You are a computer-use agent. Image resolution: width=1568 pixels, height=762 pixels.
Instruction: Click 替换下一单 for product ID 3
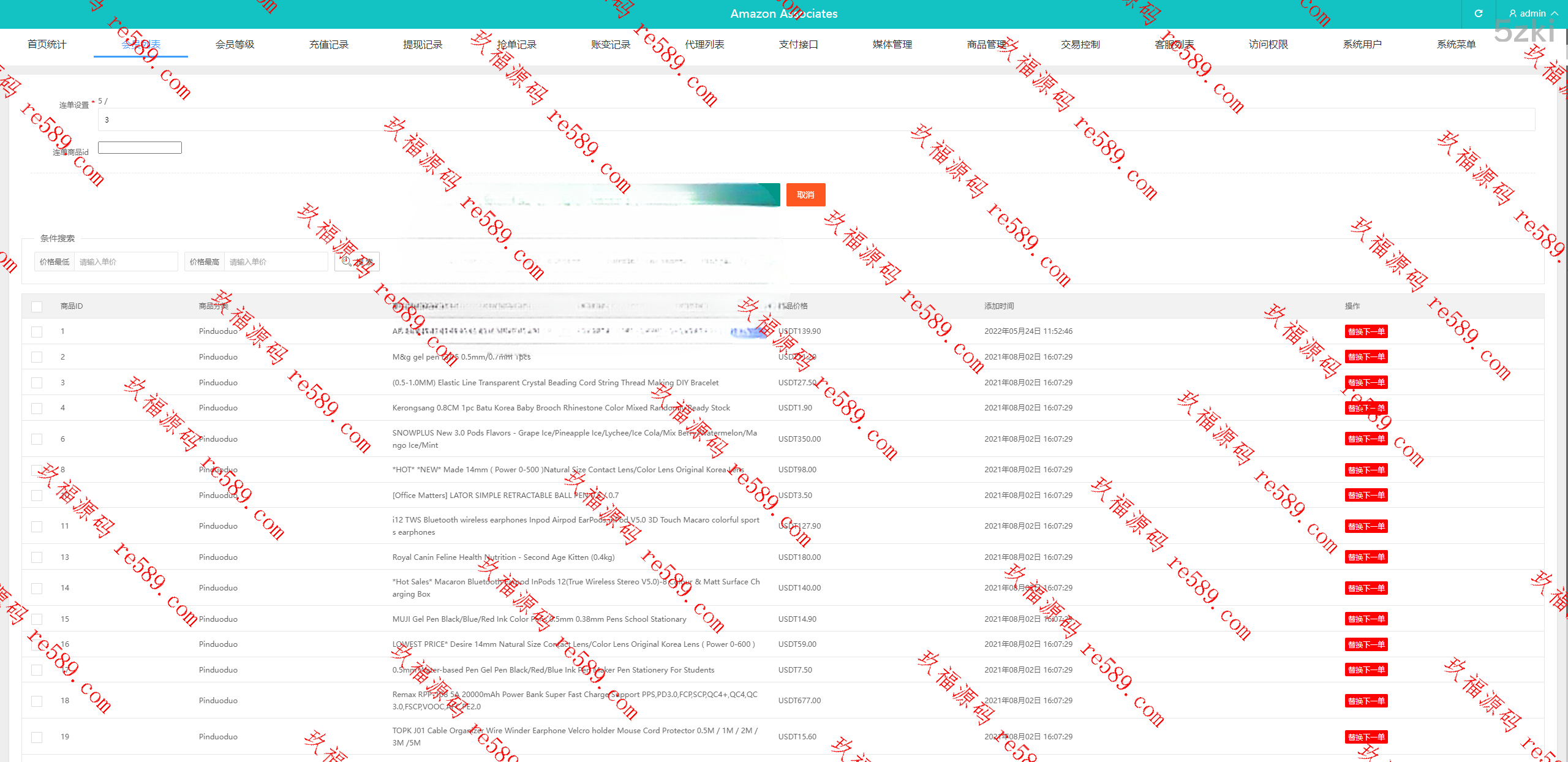(x=1366, y=382)
